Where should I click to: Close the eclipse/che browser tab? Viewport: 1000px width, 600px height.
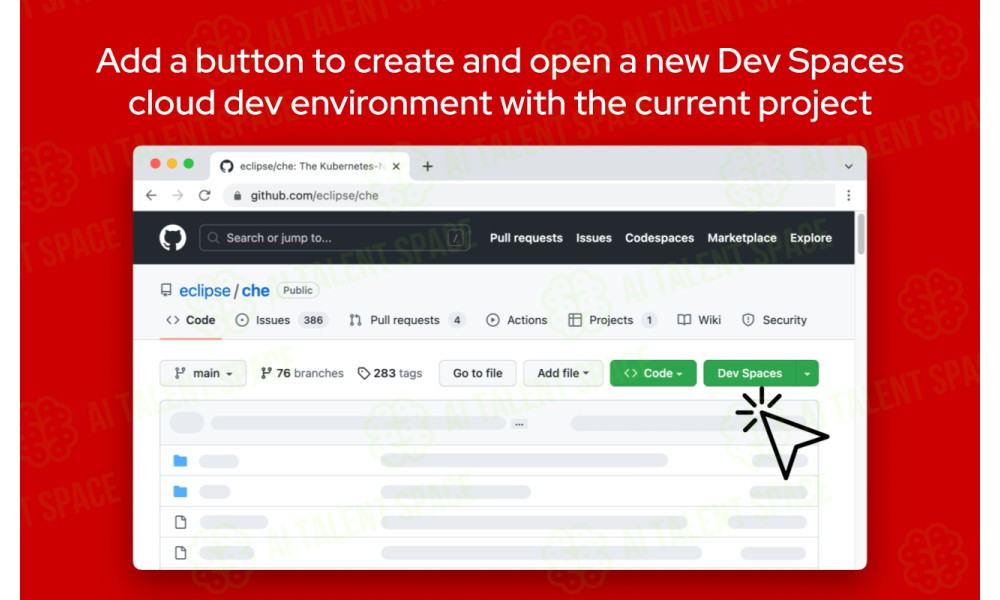click(x=396, y=166)
